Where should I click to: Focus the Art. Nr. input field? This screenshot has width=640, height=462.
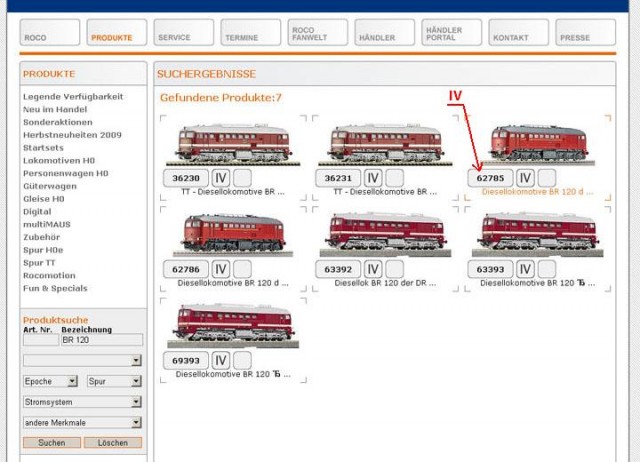click(x=41, y=340)
